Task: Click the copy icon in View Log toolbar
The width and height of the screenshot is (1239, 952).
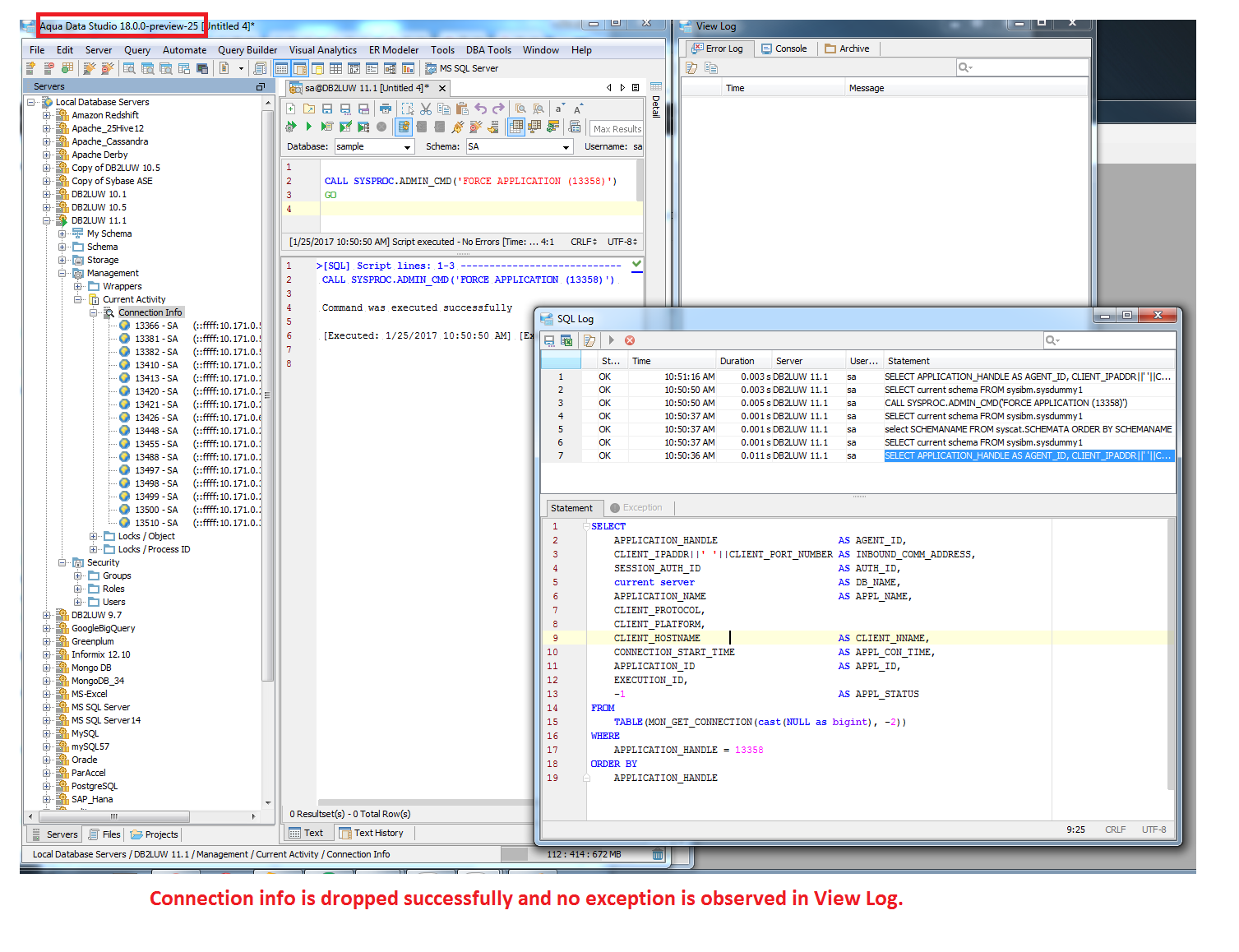Action: click(711, 68)
